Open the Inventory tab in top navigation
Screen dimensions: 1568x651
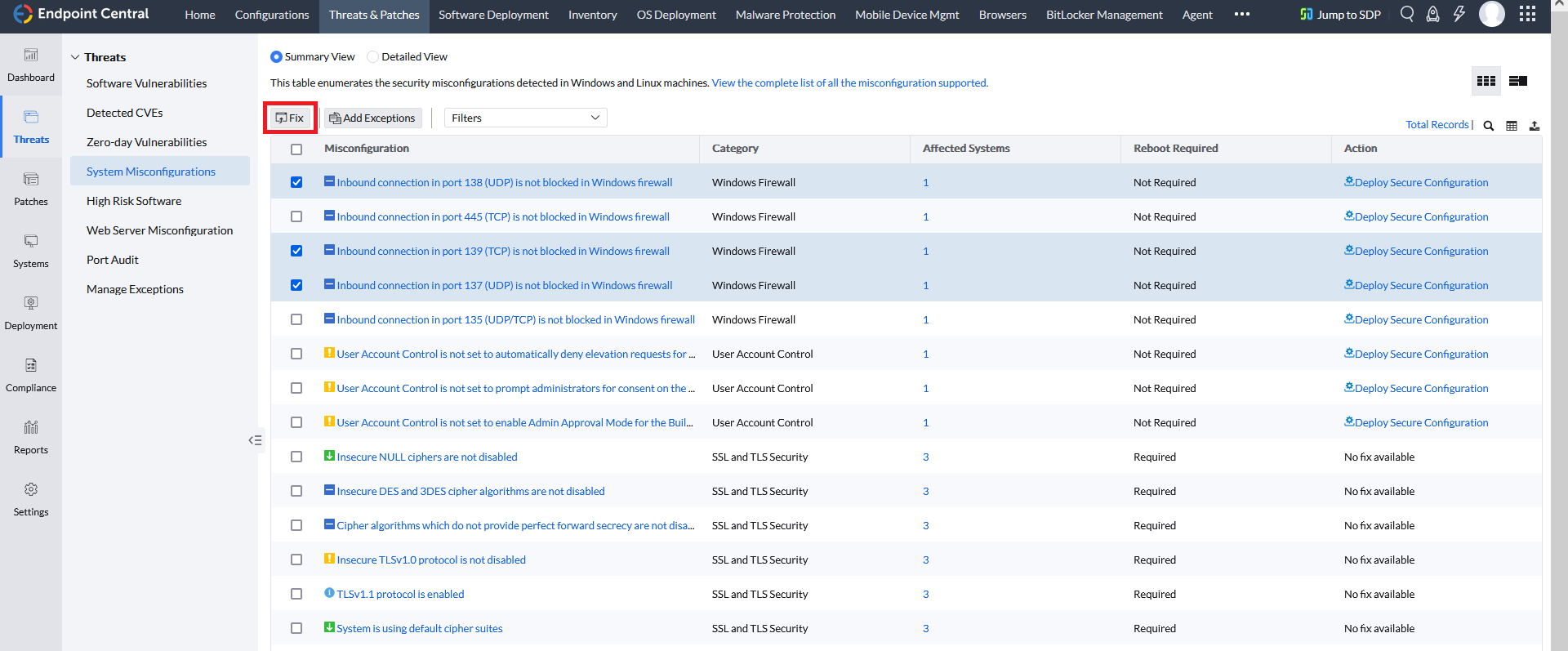pos(592,15)
